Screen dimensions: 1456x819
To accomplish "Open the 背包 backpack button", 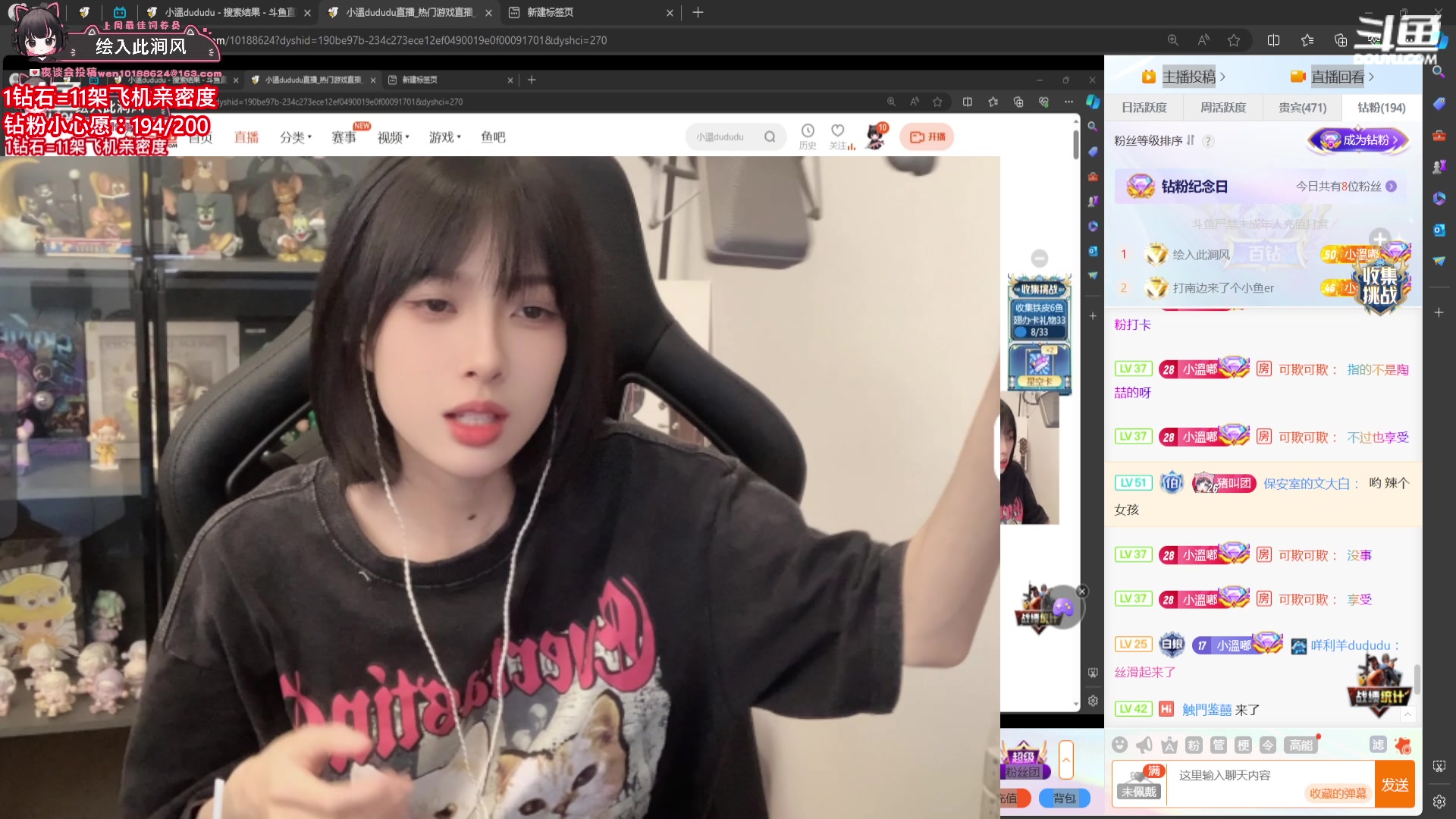I will (x=1065, y=798).
